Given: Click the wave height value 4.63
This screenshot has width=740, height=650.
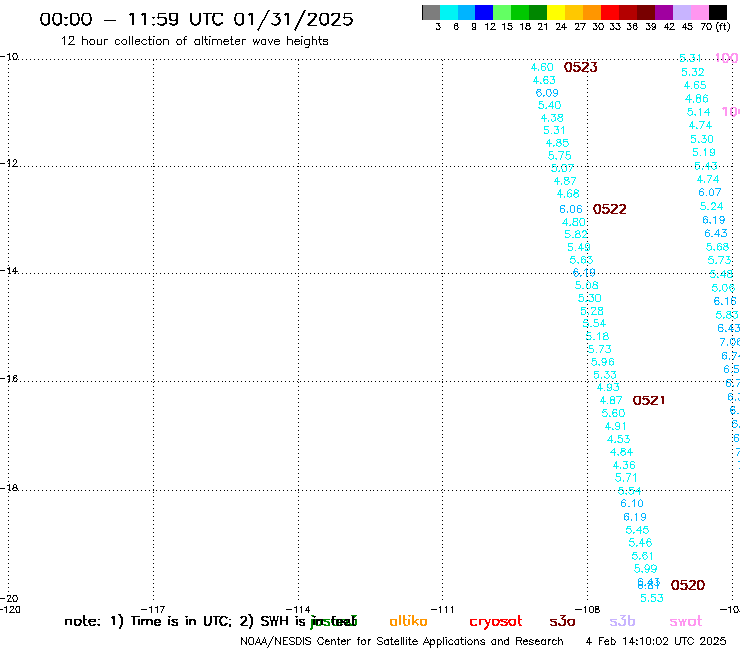Looking at the screenshot, I should (544, 80).
